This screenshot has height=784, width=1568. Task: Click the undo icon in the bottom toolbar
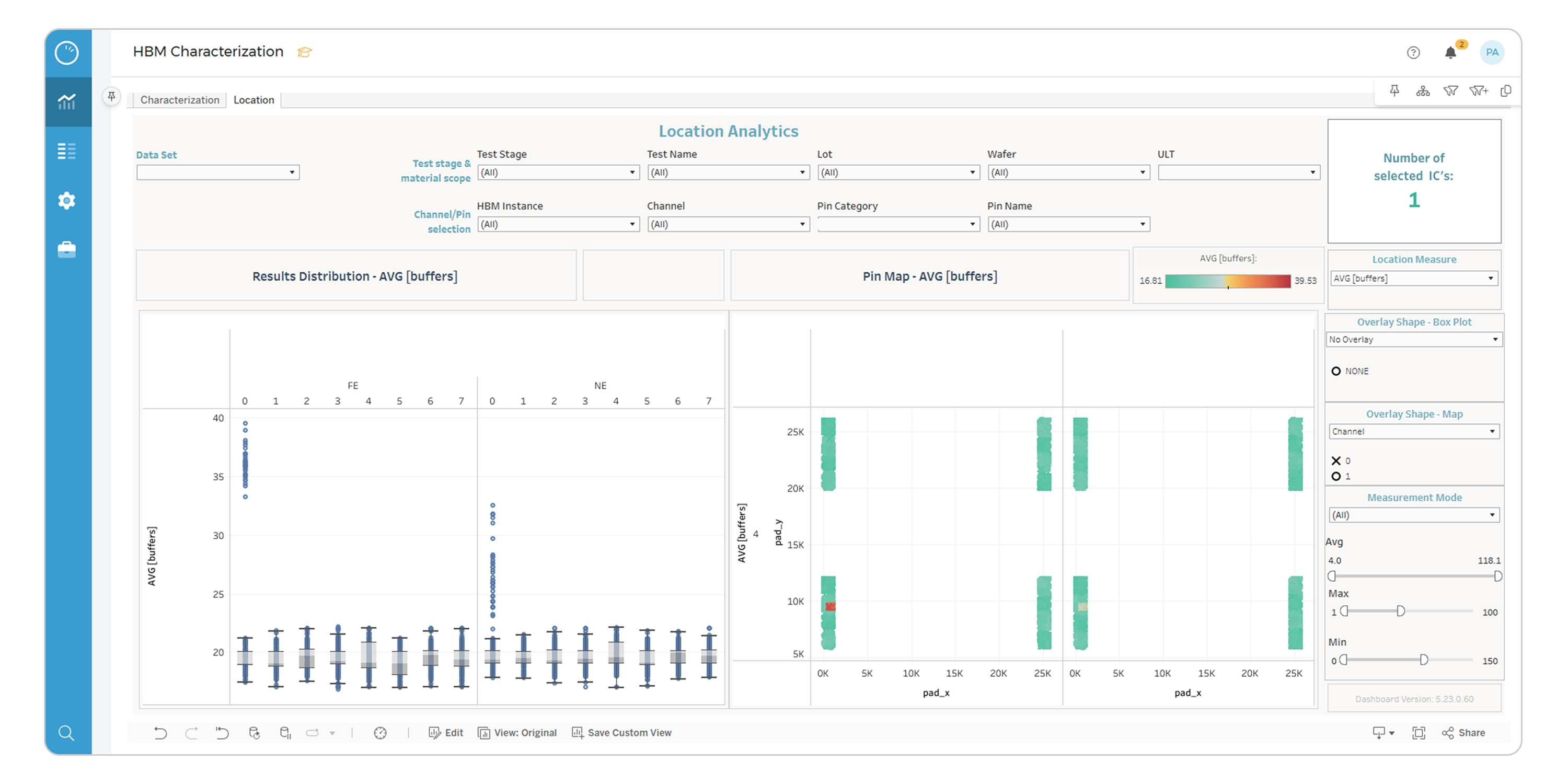(160, 732)
